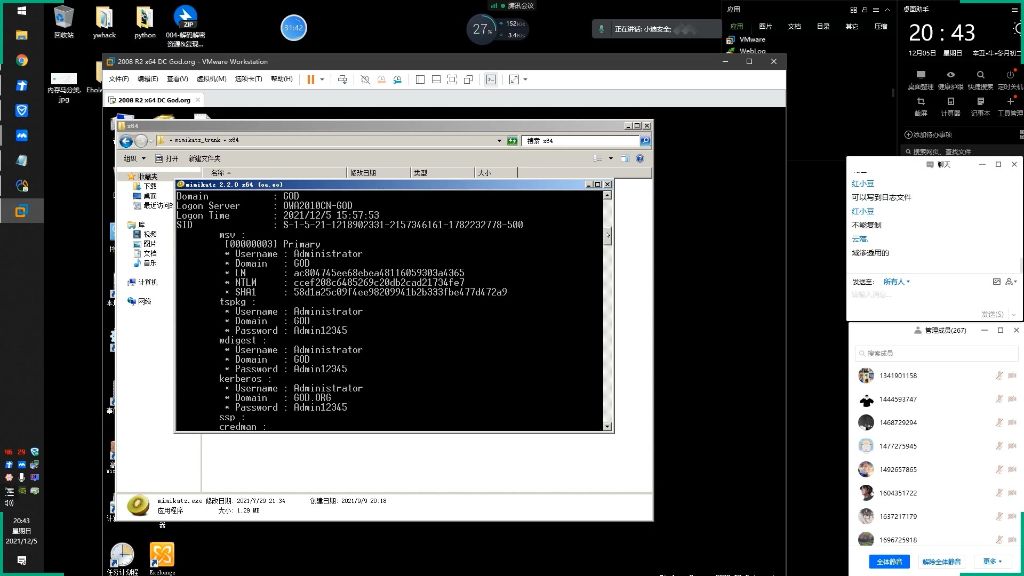Click the Explorer help question mark icon
Screen dimensions: 1024x576
pyautogui.click(x=640, y=158)
